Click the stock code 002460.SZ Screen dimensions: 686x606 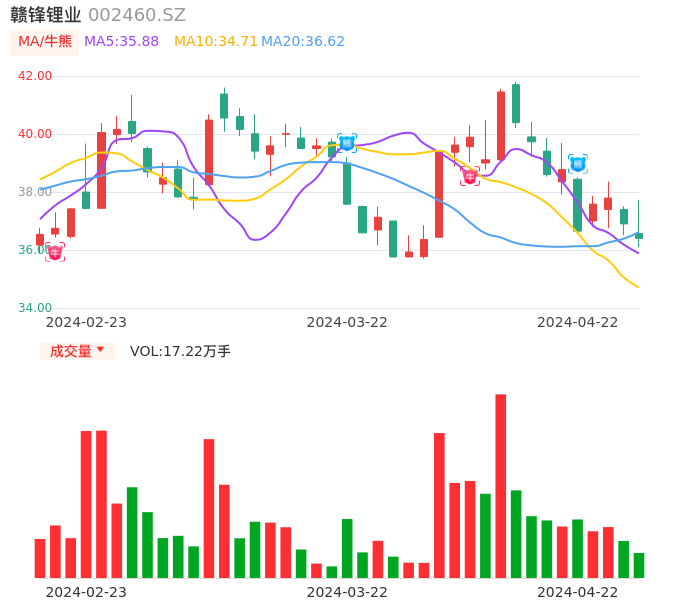point(137,15)
